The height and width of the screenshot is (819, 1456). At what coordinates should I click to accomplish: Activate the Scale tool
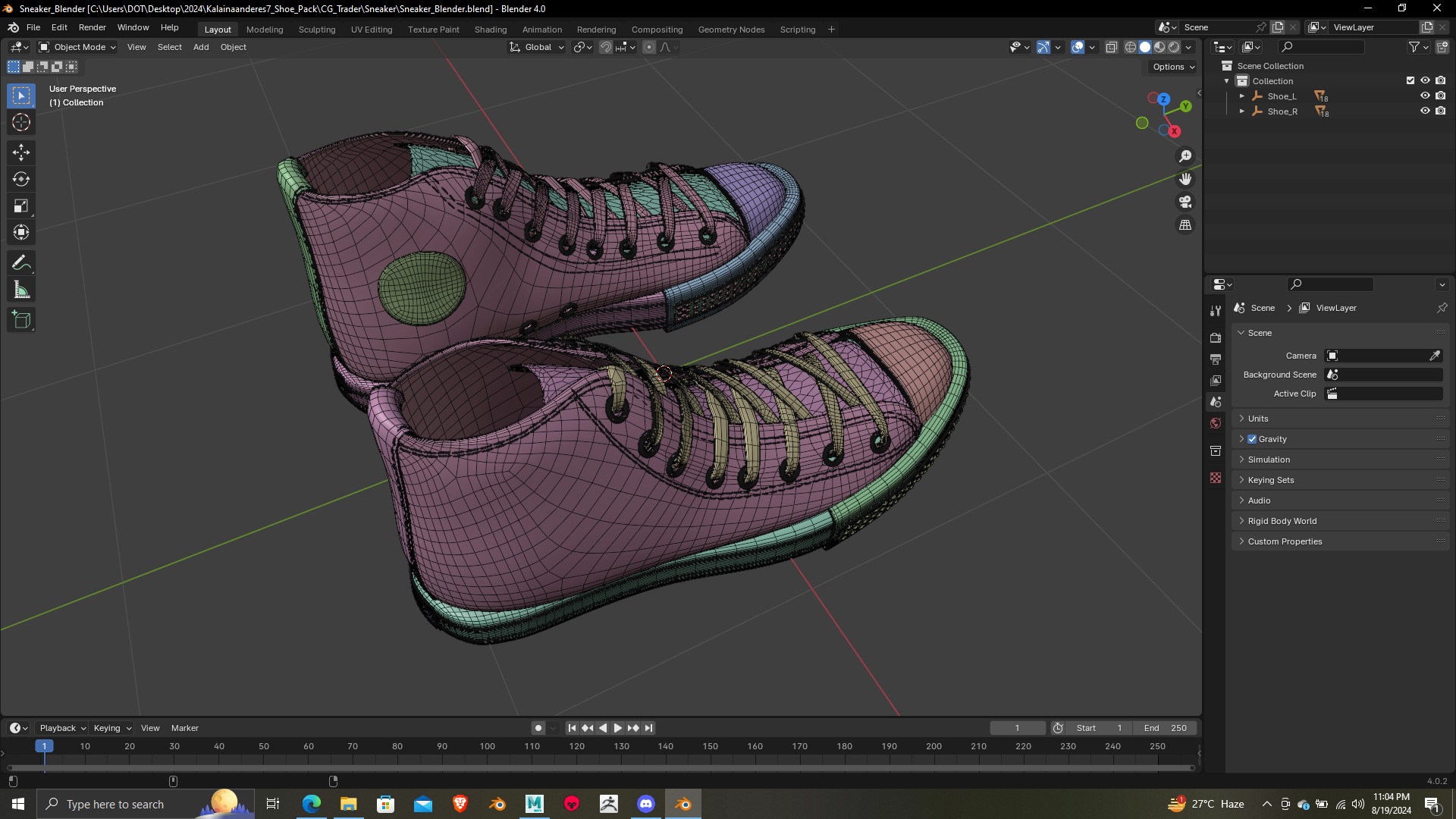21,206
